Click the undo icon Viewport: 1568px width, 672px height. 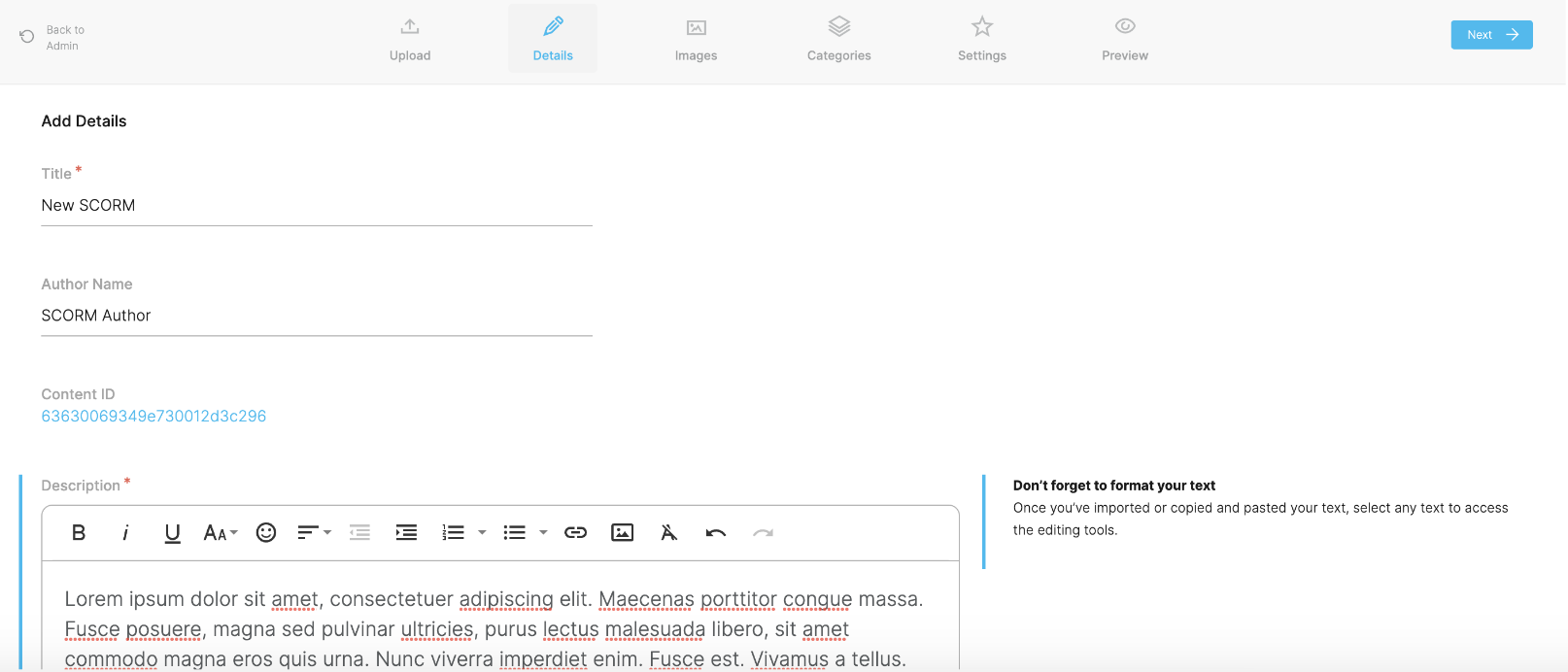(x=716, y=532)
